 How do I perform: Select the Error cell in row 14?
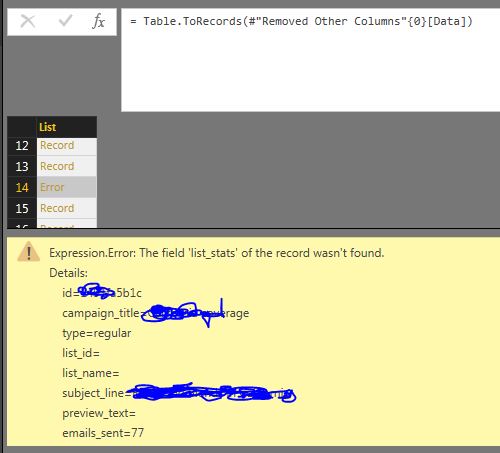[67, 187]
